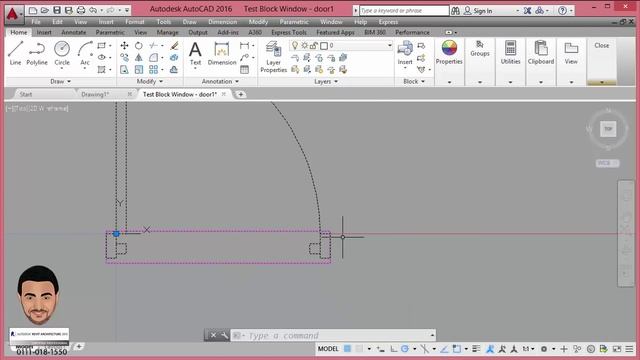Select the Erase tool

(x=174, y=46)
